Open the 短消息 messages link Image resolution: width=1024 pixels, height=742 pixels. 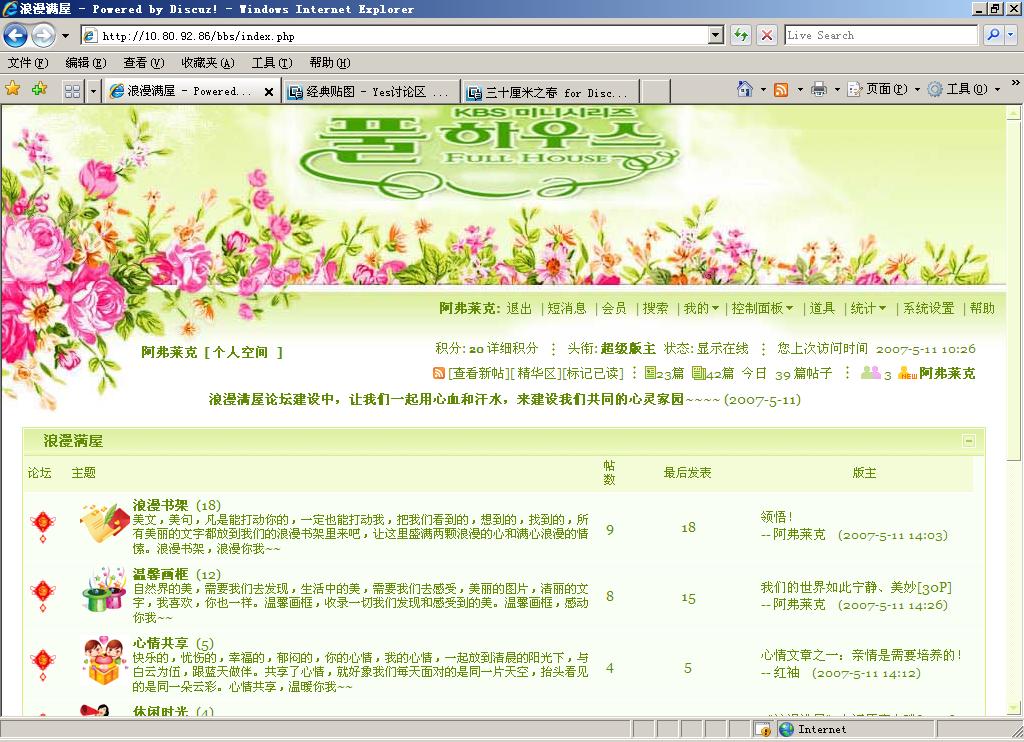point(566,308)
